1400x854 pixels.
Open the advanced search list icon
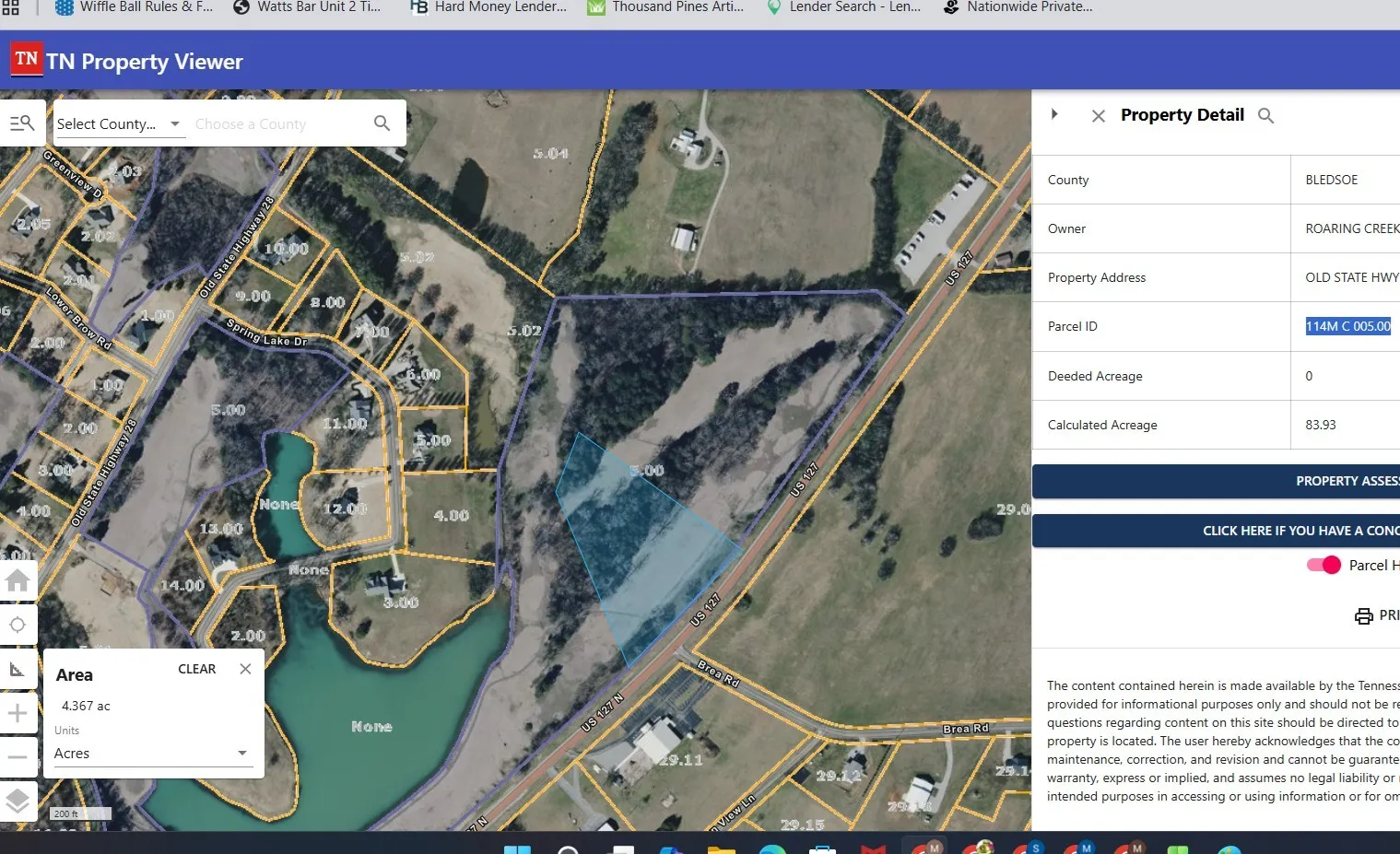[x=21, y=123]
